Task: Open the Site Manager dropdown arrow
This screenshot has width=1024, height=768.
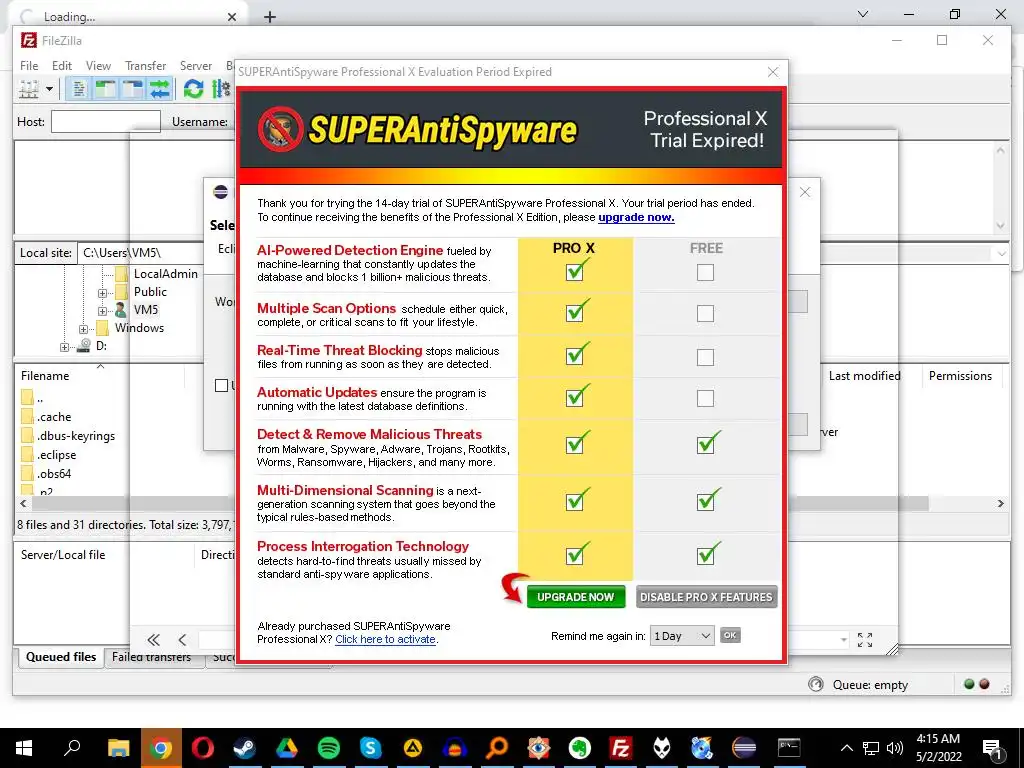Action: 49,89
